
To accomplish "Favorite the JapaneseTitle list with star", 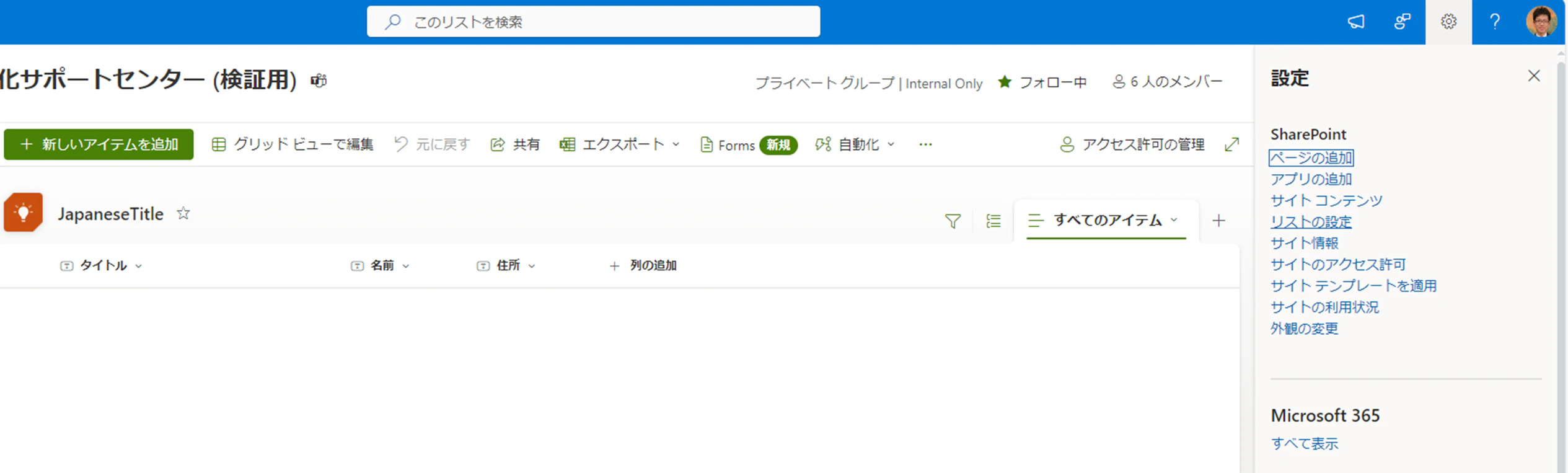I will [x=183, y=214].
